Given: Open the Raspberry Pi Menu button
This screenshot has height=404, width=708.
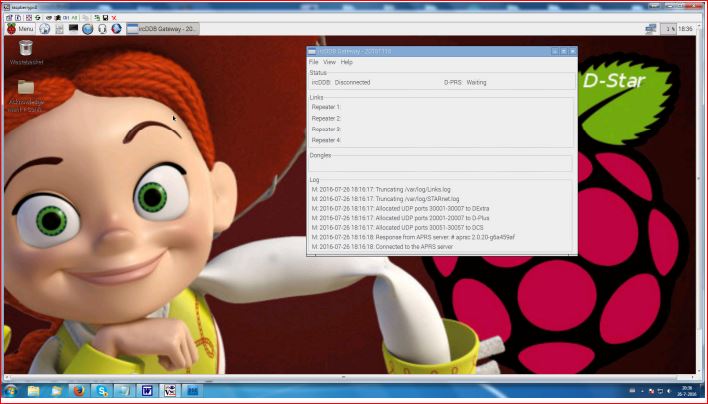Looking at the screenshot, I should point(20,29).
